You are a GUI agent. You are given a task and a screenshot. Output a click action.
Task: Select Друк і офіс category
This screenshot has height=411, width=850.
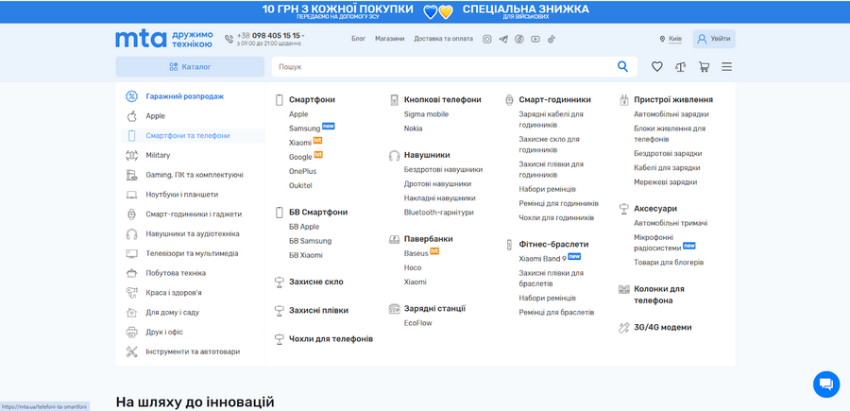click(164, 332)
